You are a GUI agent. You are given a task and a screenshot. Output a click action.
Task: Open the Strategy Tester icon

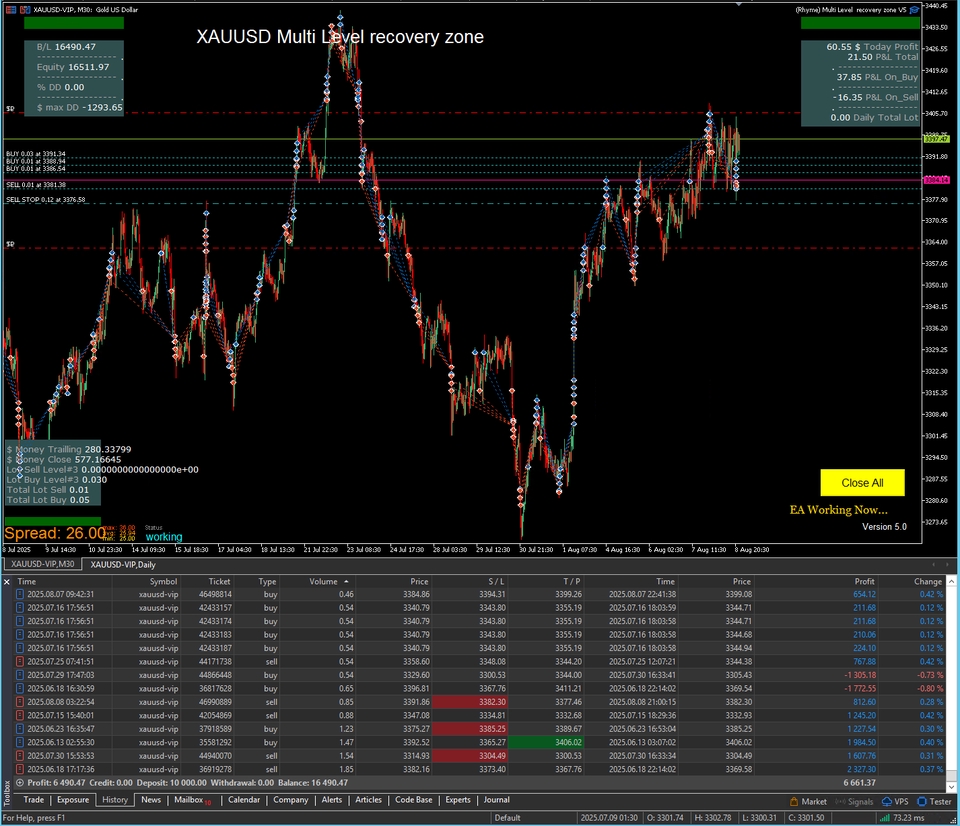click(x=921, y=801)
